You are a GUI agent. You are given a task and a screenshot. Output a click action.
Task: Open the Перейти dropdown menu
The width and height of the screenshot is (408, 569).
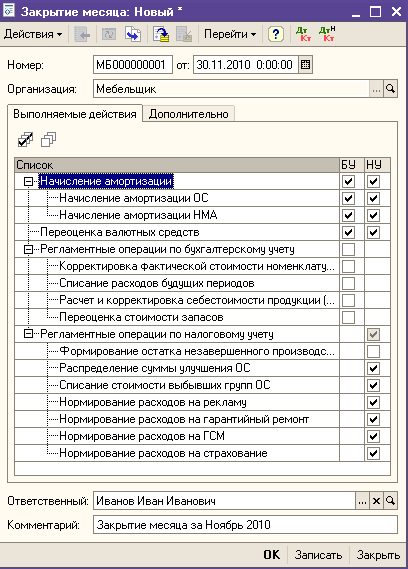pos(230,34)
